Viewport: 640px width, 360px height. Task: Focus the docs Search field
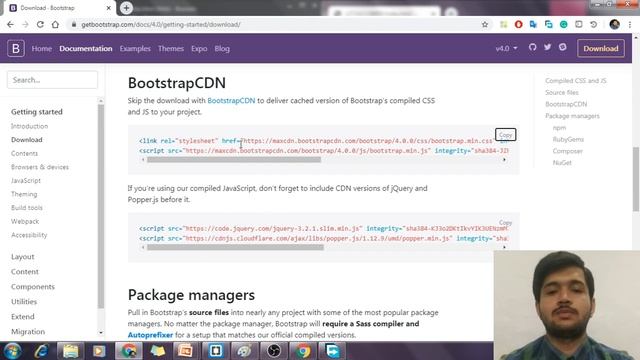coord(52,80)
